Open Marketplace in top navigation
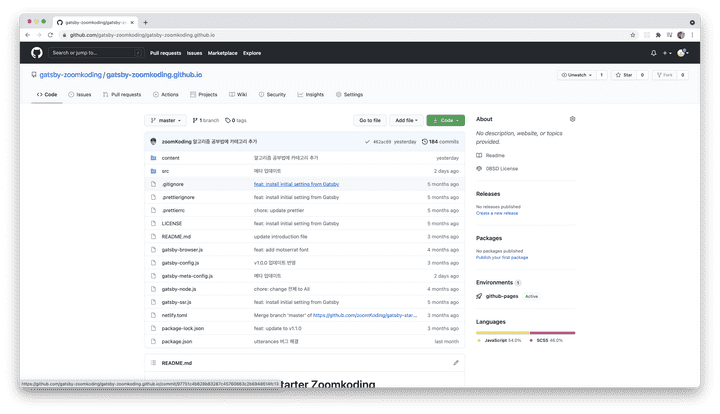 coord(223,53)
